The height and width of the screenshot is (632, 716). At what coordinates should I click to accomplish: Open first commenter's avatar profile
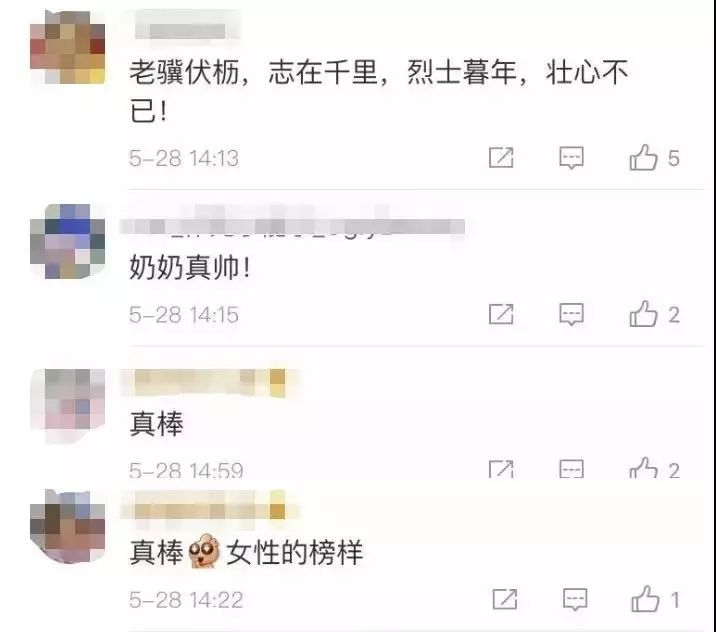(x=68, y=47)
